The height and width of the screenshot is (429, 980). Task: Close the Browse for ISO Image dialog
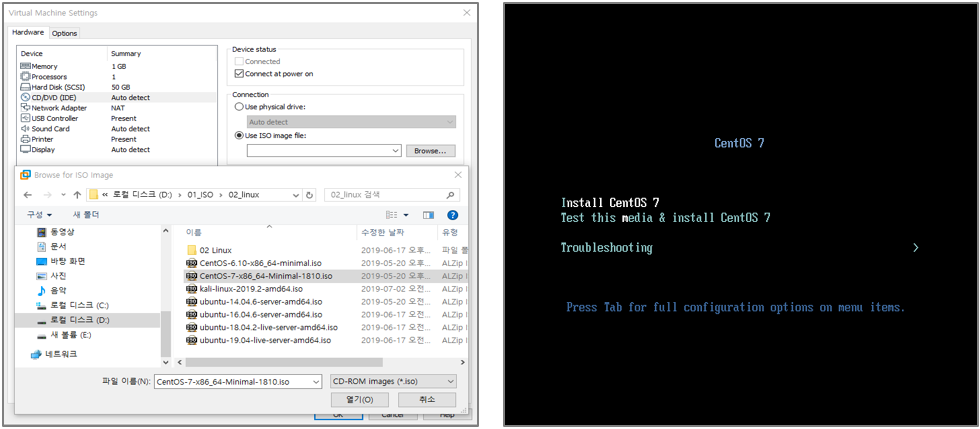tap(459, 175)
